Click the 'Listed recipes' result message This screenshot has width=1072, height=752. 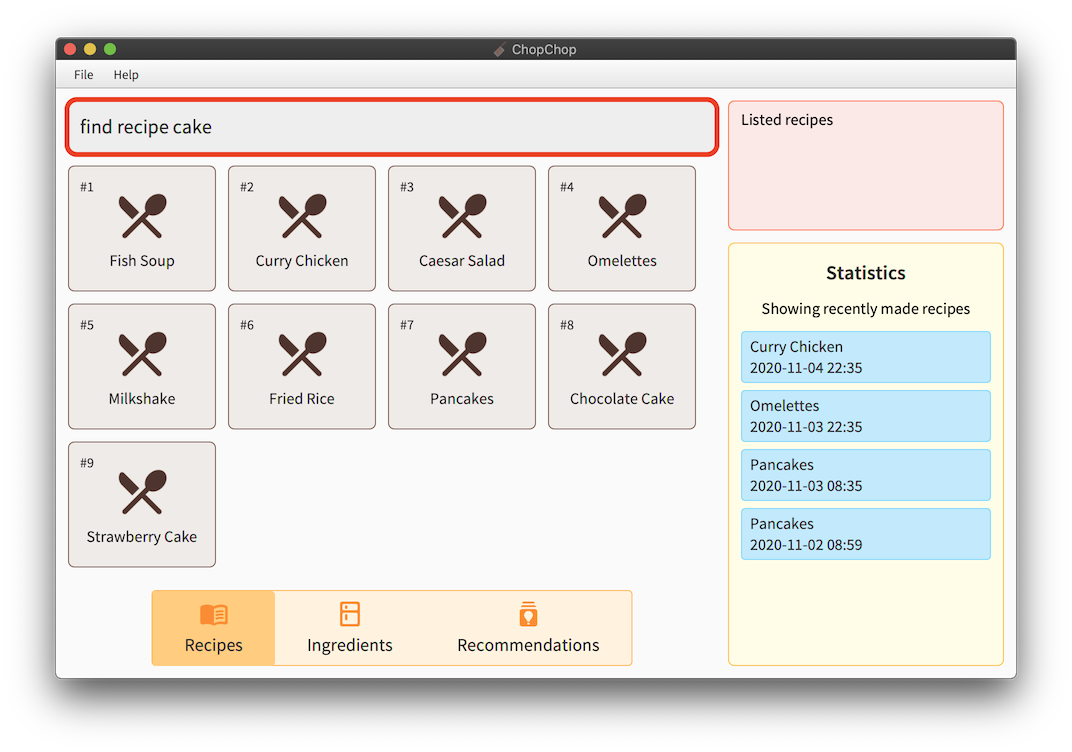pos(787,120)
